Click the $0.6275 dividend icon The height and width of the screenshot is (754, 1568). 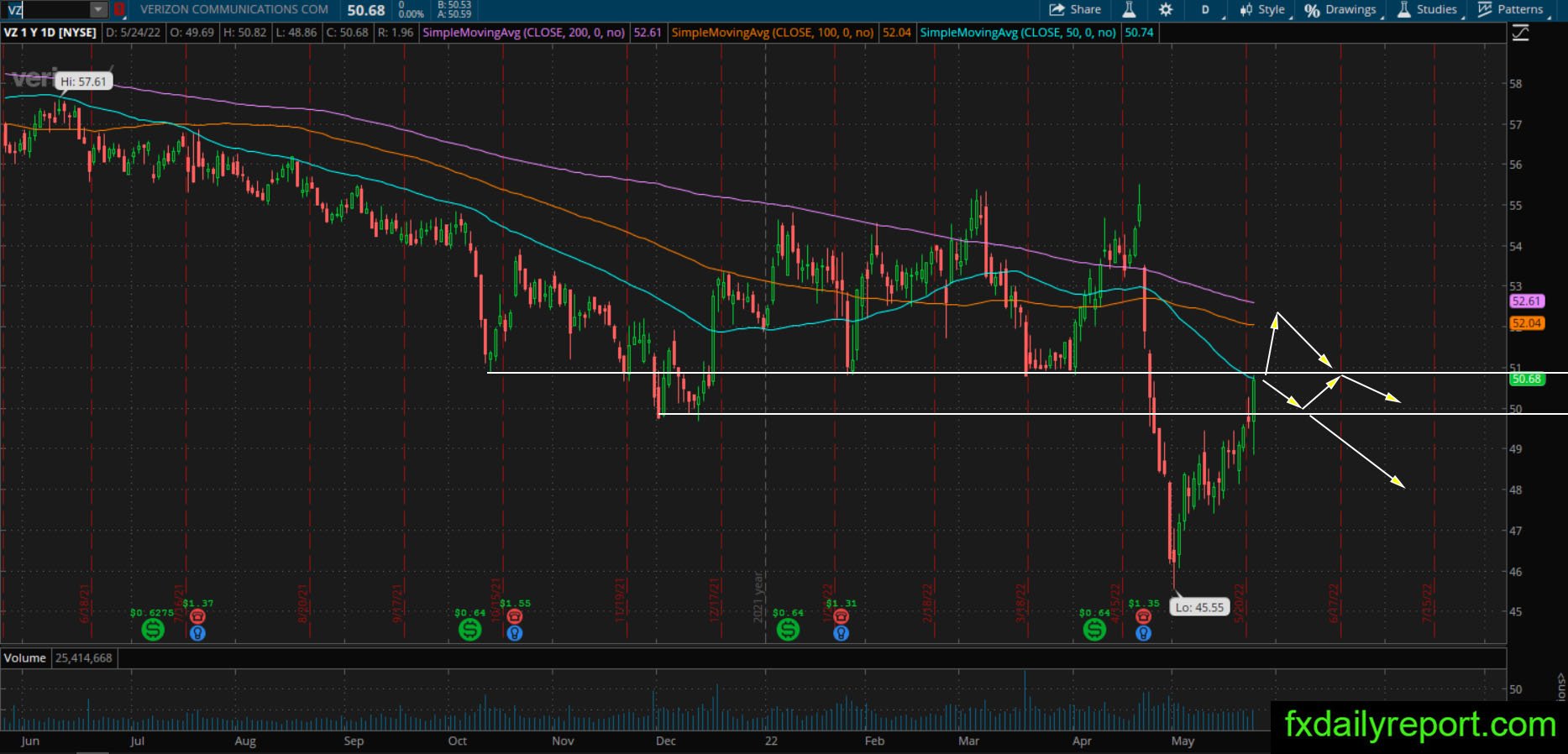pos(152,629)
